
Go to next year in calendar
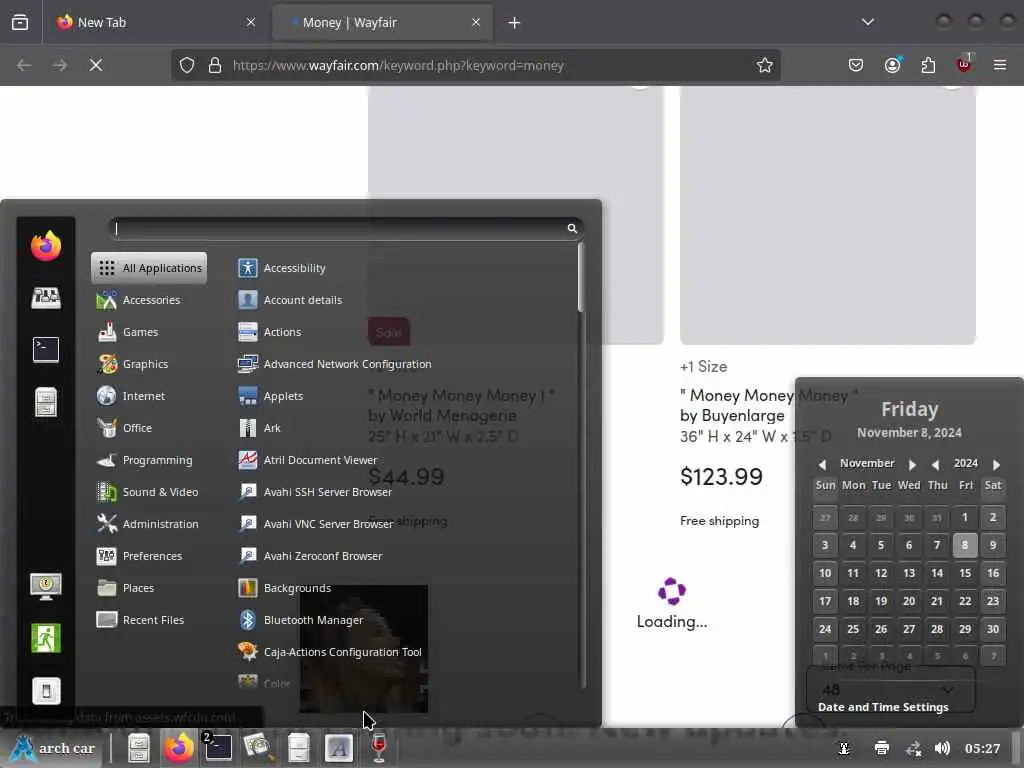tap(996, 464)
